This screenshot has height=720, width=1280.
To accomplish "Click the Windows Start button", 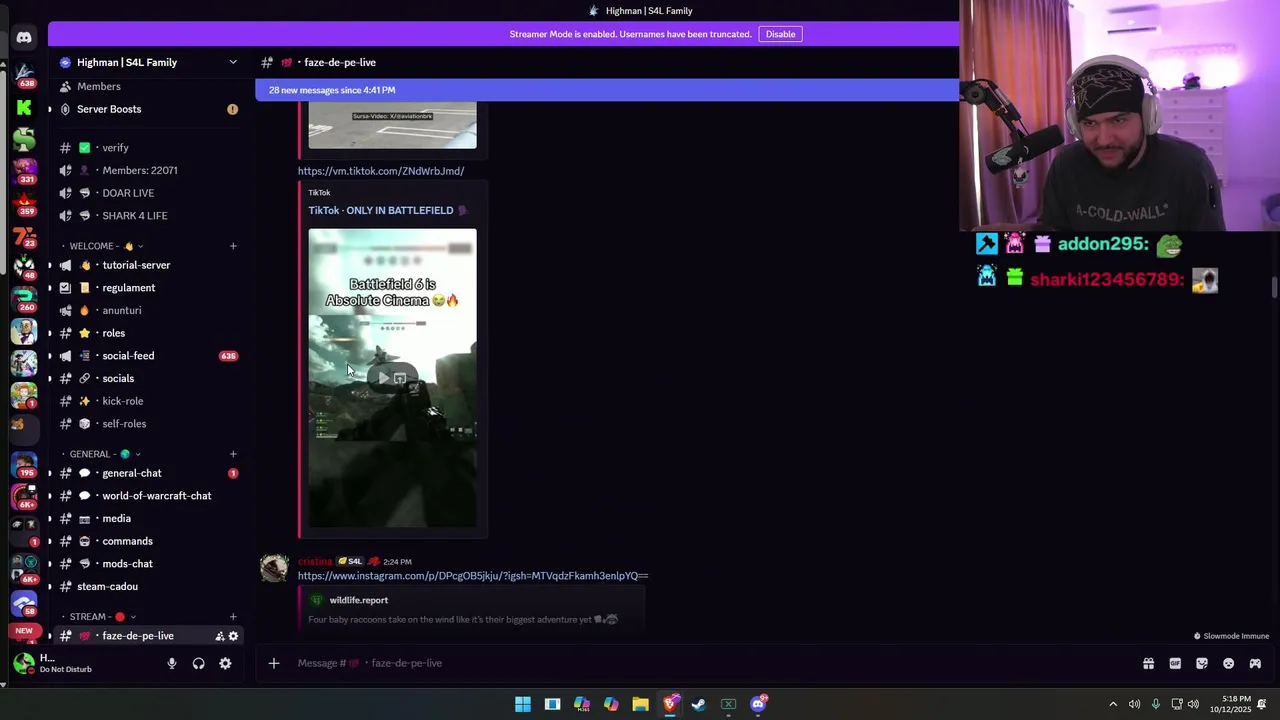I will pos(523,704).
